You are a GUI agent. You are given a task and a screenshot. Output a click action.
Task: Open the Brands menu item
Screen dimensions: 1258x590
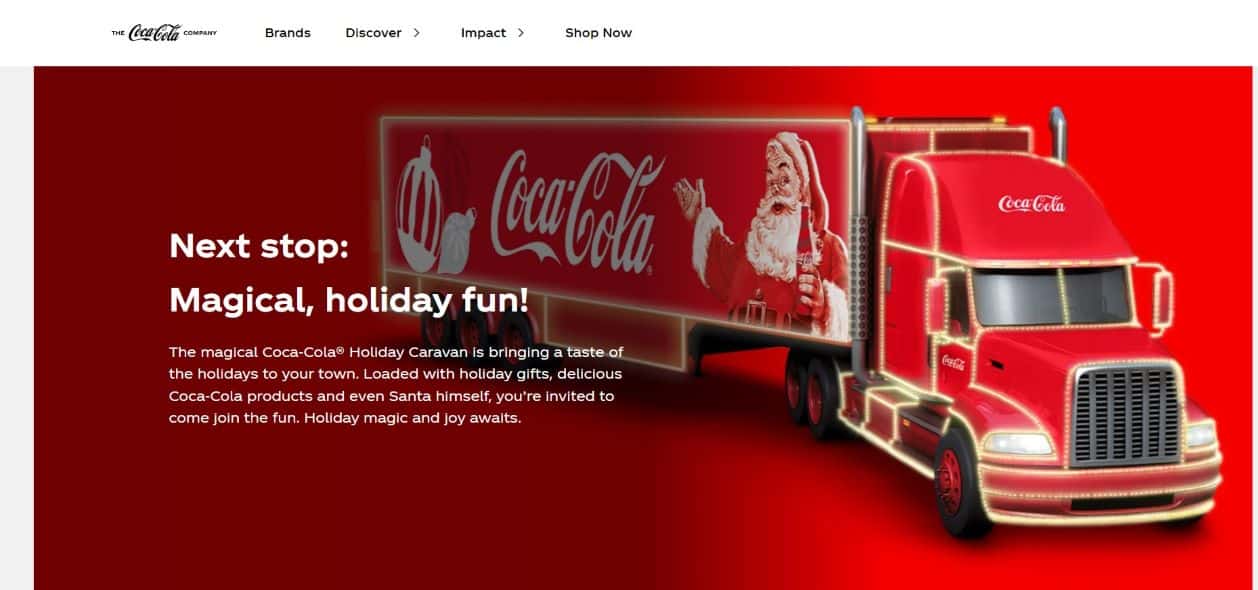point(287,33)
